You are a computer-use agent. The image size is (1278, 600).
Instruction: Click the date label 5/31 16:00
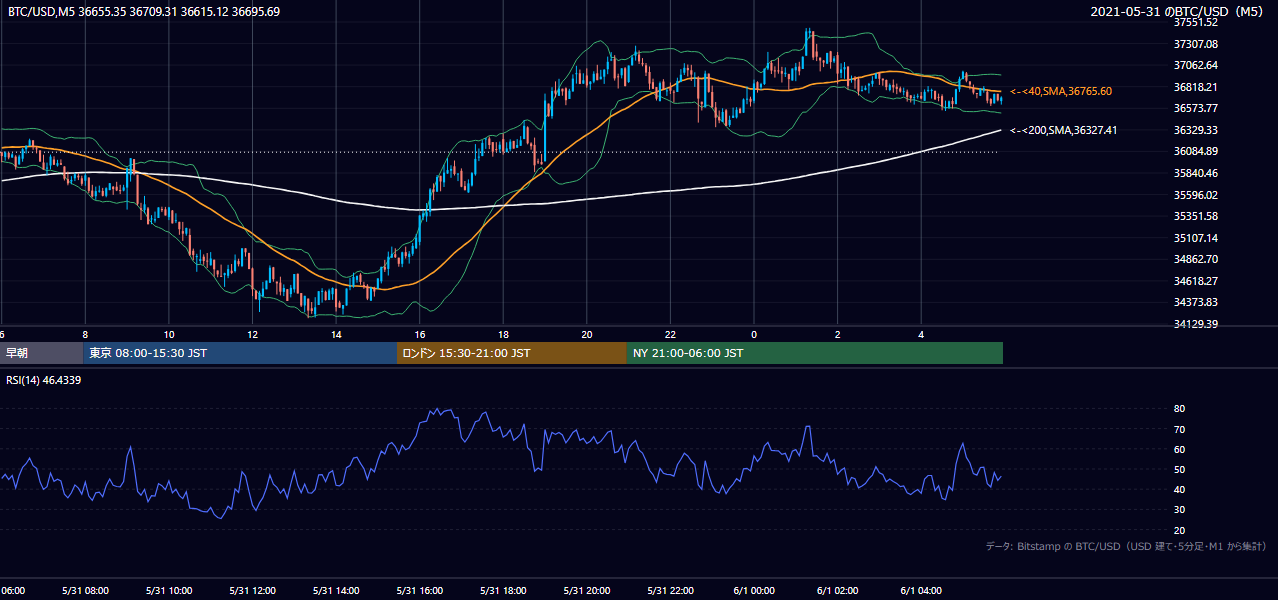[419, 591]
